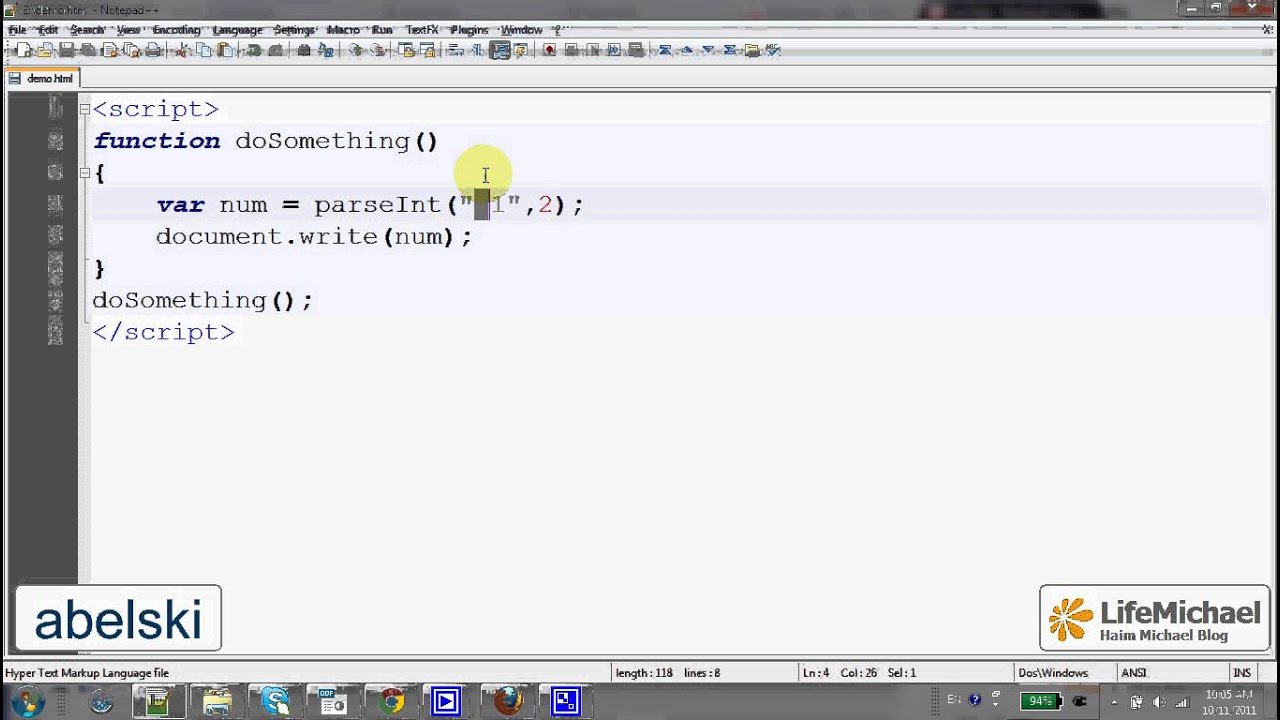1280x720 pixels.
Task: Click the 'ANSI' encoding status field
Action: 1134,673
